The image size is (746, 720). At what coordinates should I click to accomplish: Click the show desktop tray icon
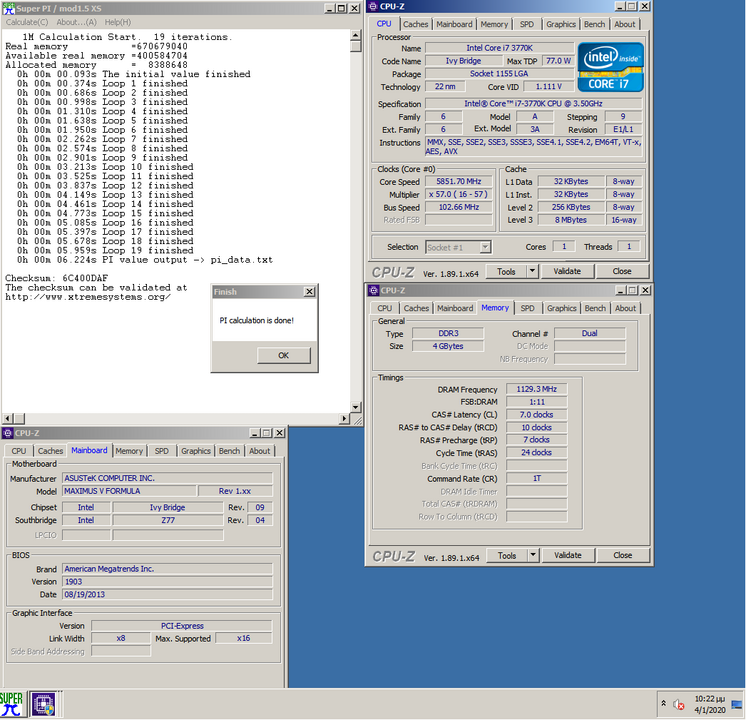coord(736,704)
